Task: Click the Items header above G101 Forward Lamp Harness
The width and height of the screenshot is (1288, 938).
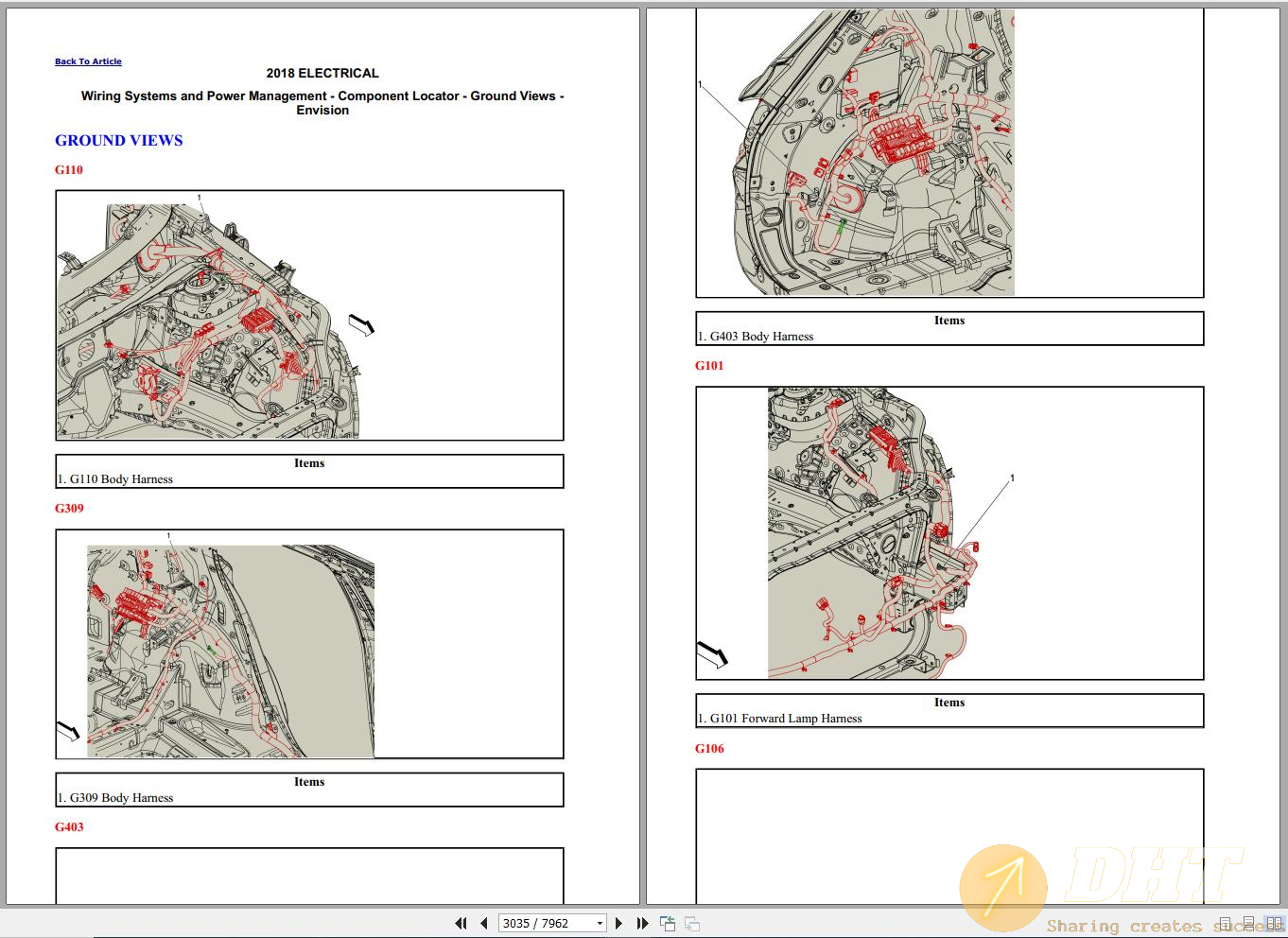Action: point(949,703)
